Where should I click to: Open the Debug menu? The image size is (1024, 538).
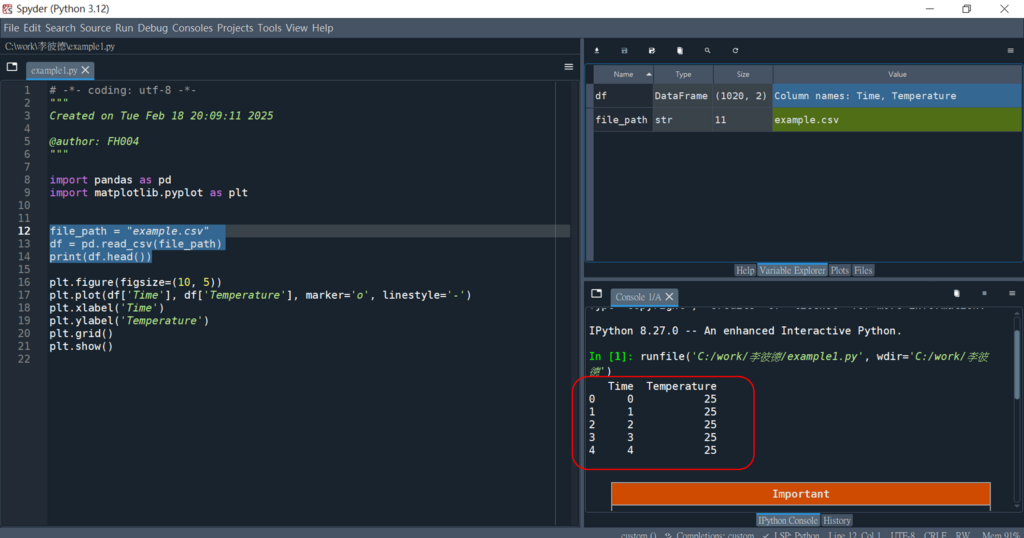click(x=153, y=28)
